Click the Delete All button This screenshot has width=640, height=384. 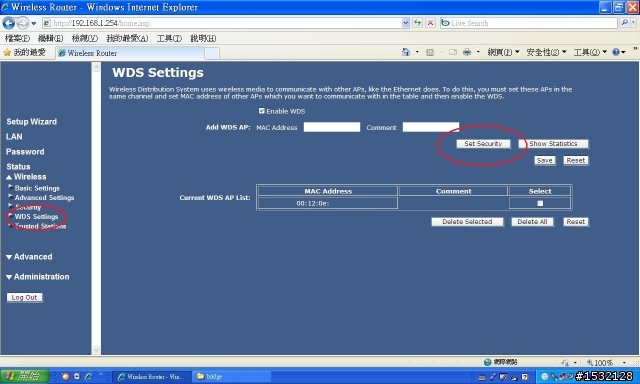click(532, 222)
